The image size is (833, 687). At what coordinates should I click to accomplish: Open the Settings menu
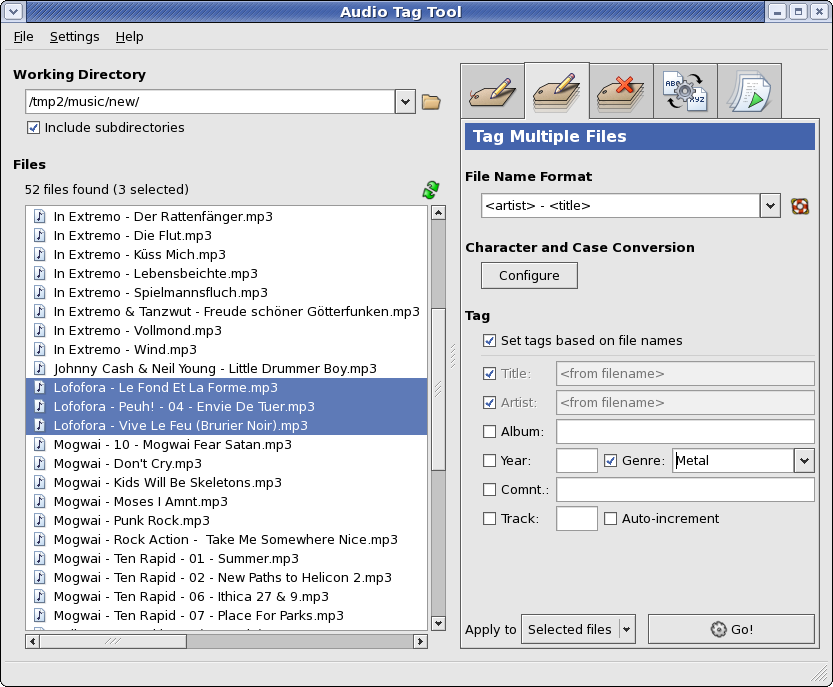pos(74,37)
